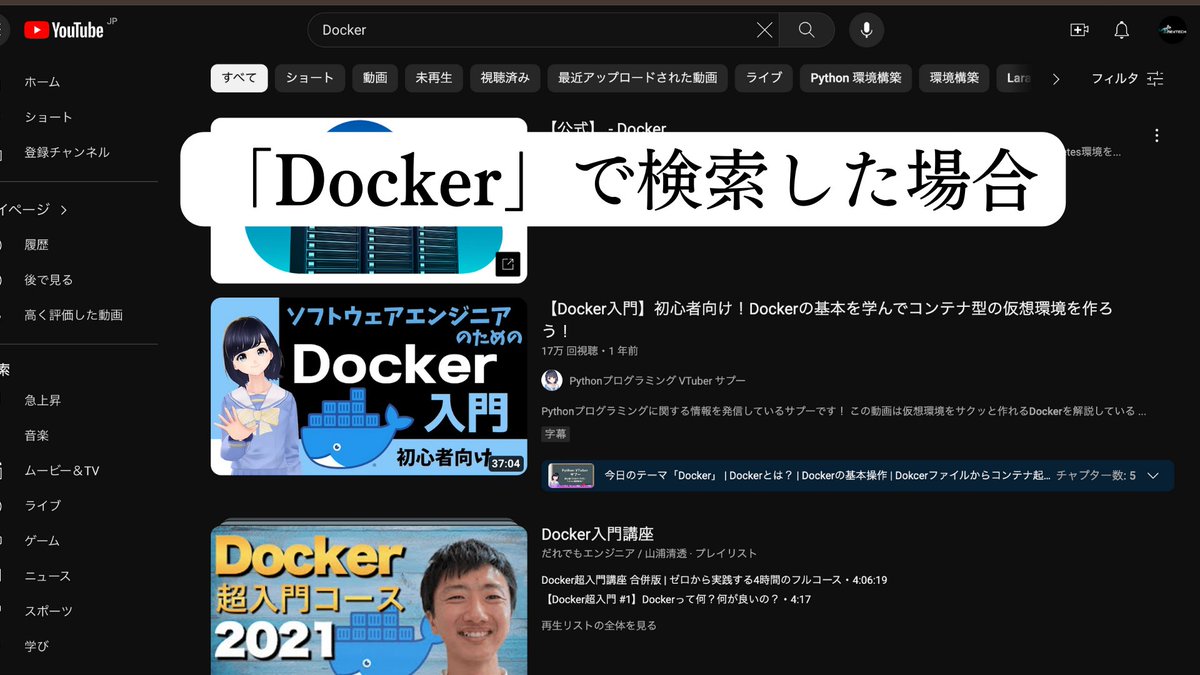The image size is (1200, 675).
Task: Click the サプー channel avatar
Action: (x=552, y=380)
